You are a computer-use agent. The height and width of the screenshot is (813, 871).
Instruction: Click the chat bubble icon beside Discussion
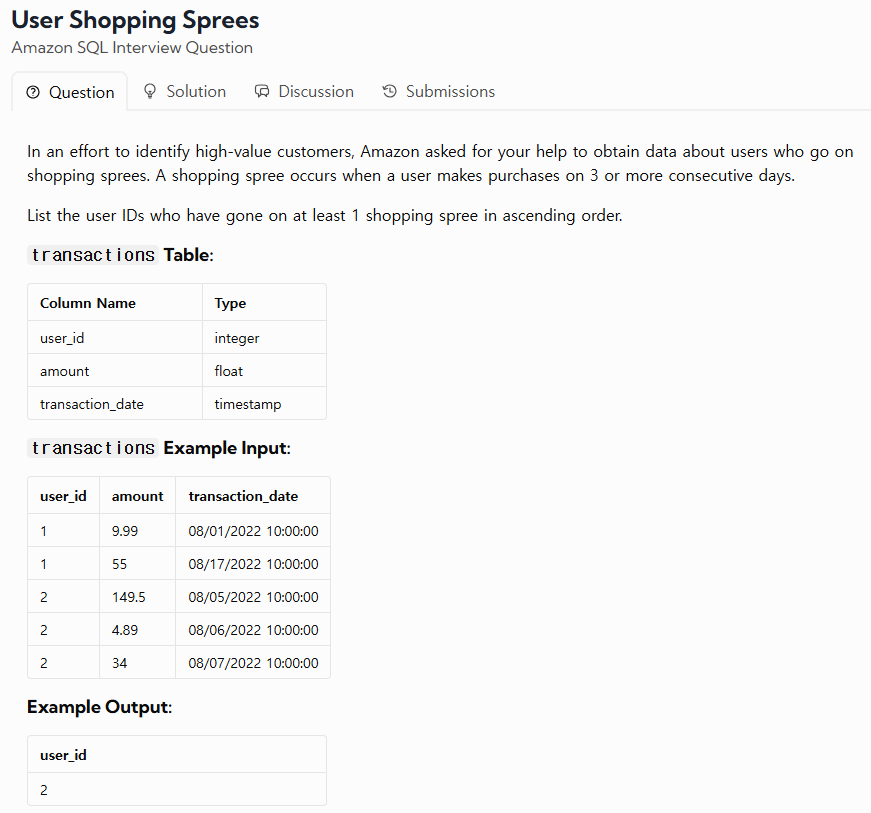coord(262,92)
